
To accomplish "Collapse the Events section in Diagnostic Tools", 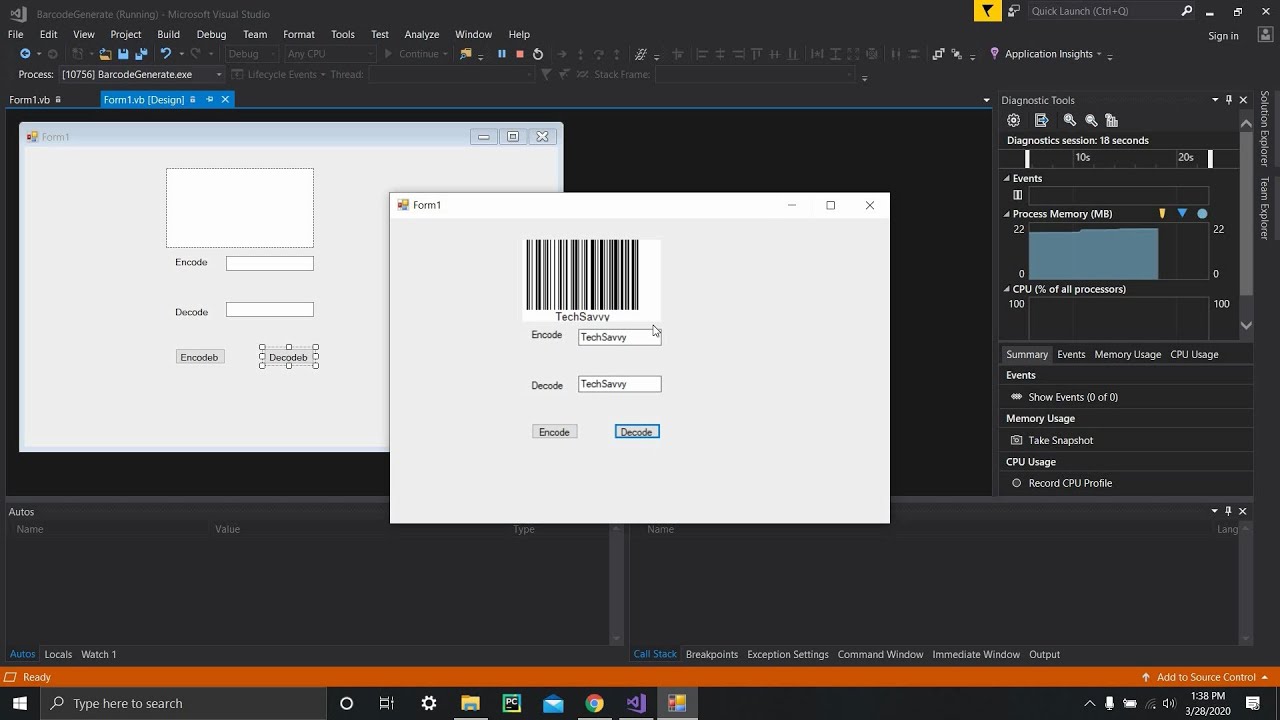I will 1007,178.
